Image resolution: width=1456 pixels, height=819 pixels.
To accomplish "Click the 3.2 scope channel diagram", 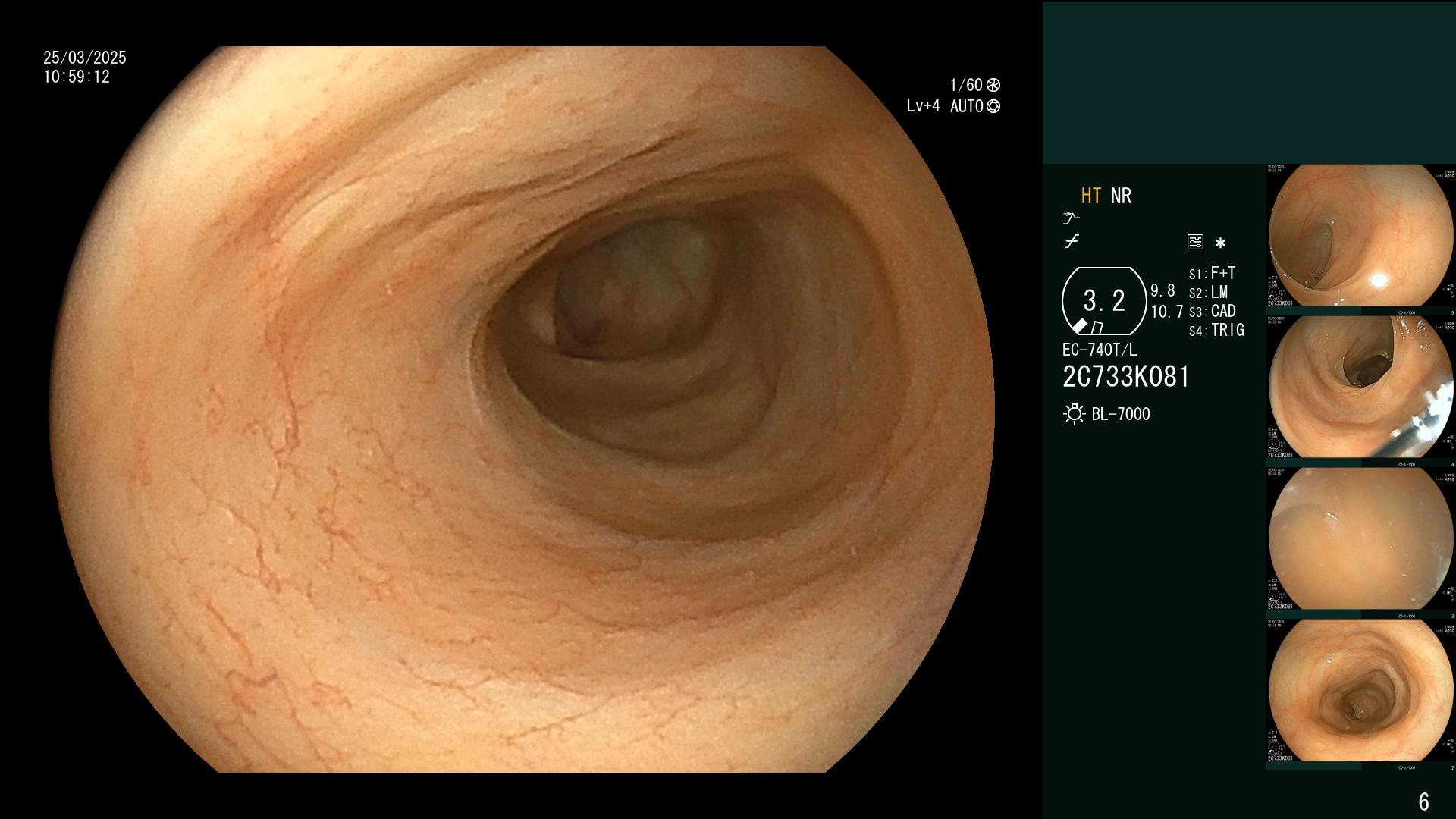I will 1104,301.
